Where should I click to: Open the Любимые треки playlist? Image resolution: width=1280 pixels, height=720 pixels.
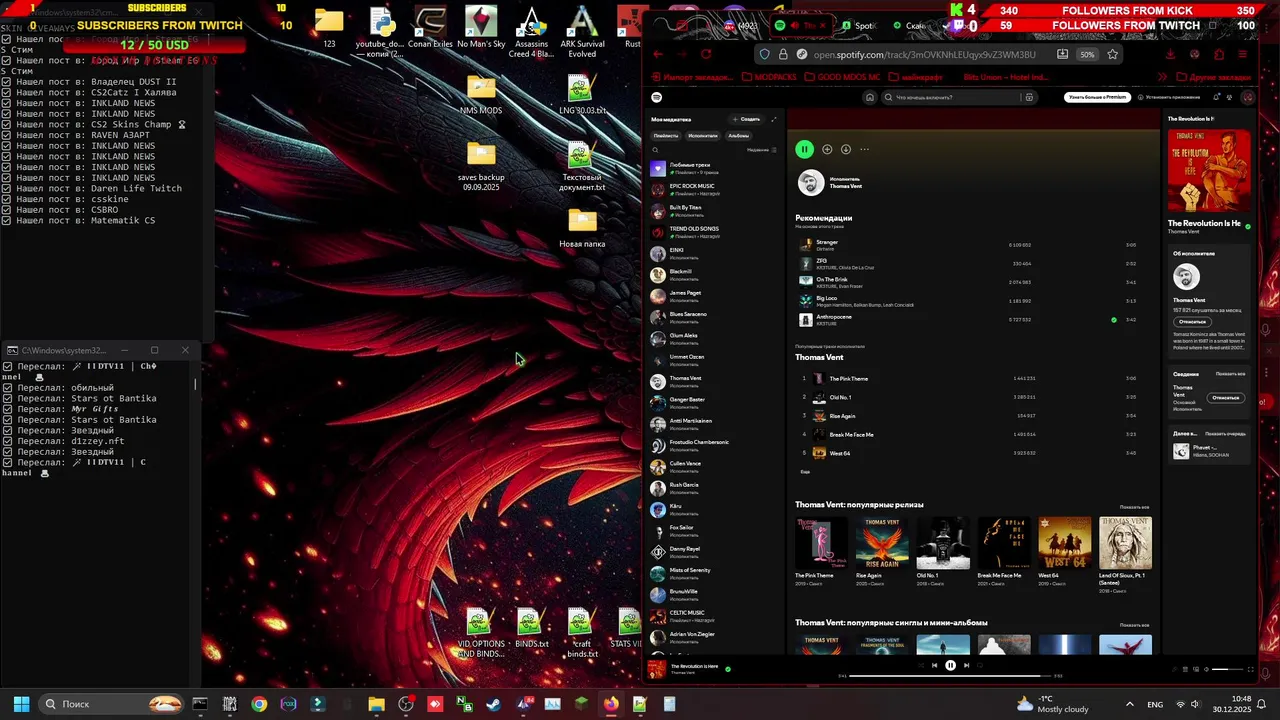pos(713,168)
